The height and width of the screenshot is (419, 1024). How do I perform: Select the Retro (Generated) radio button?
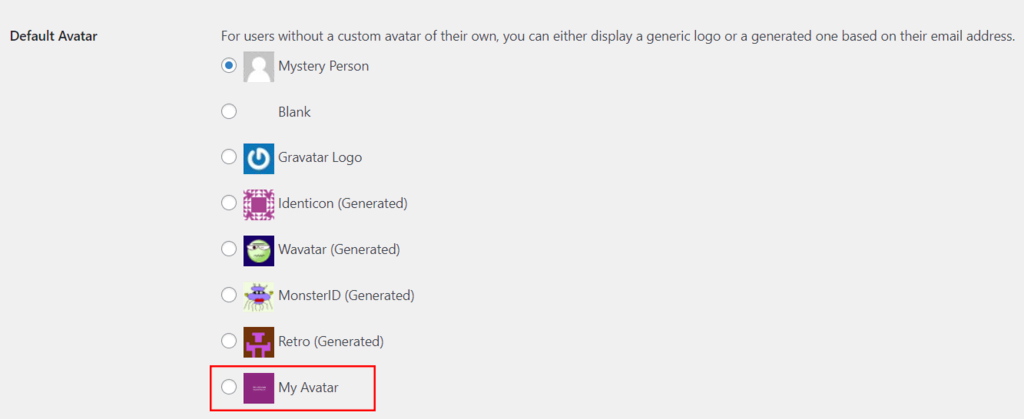click(x=229, y=342)
